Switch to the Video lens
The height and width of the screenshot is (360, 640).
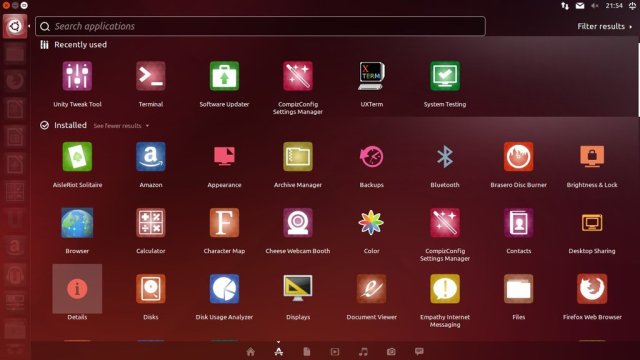(335, 351)
